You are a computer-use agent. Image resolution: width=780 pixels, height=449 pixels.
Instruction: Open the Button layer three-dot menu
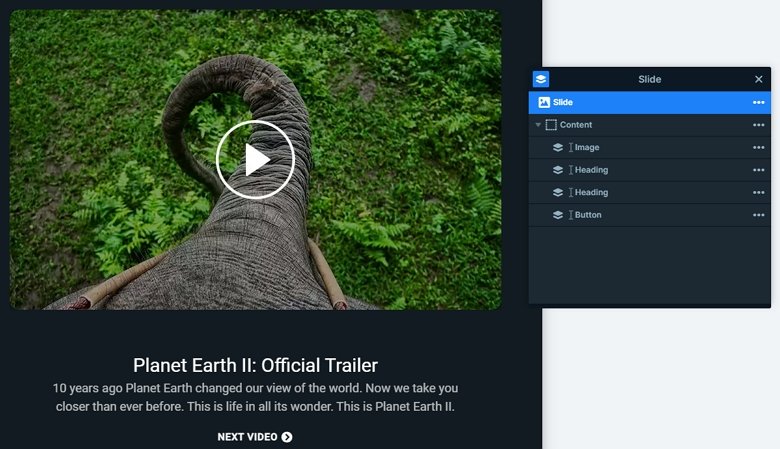(759, 215)
